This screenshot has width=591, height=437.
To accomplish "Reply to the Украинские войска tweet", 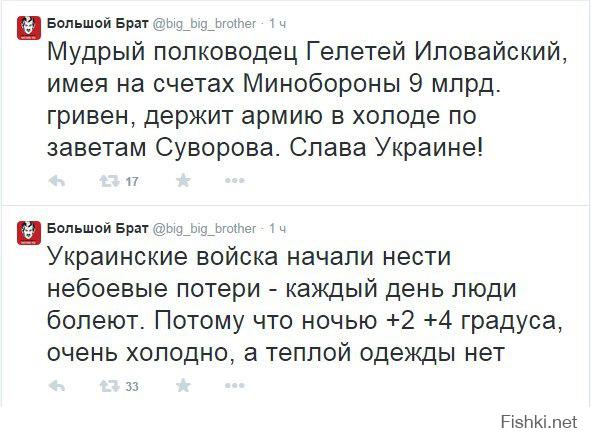I will tap(57, 386).
